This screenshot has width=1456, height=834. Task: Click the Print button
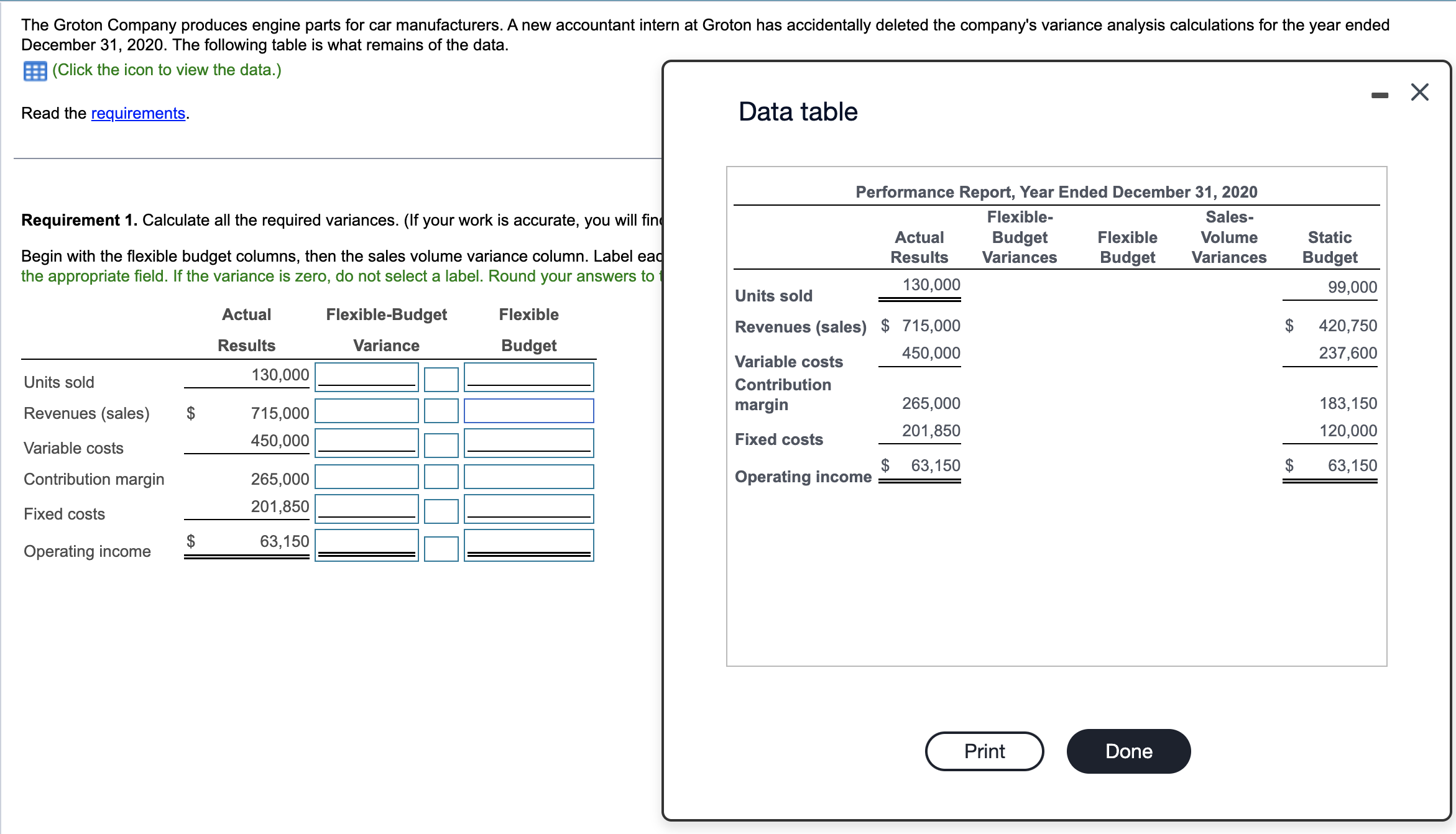click(x=984, y=751)
